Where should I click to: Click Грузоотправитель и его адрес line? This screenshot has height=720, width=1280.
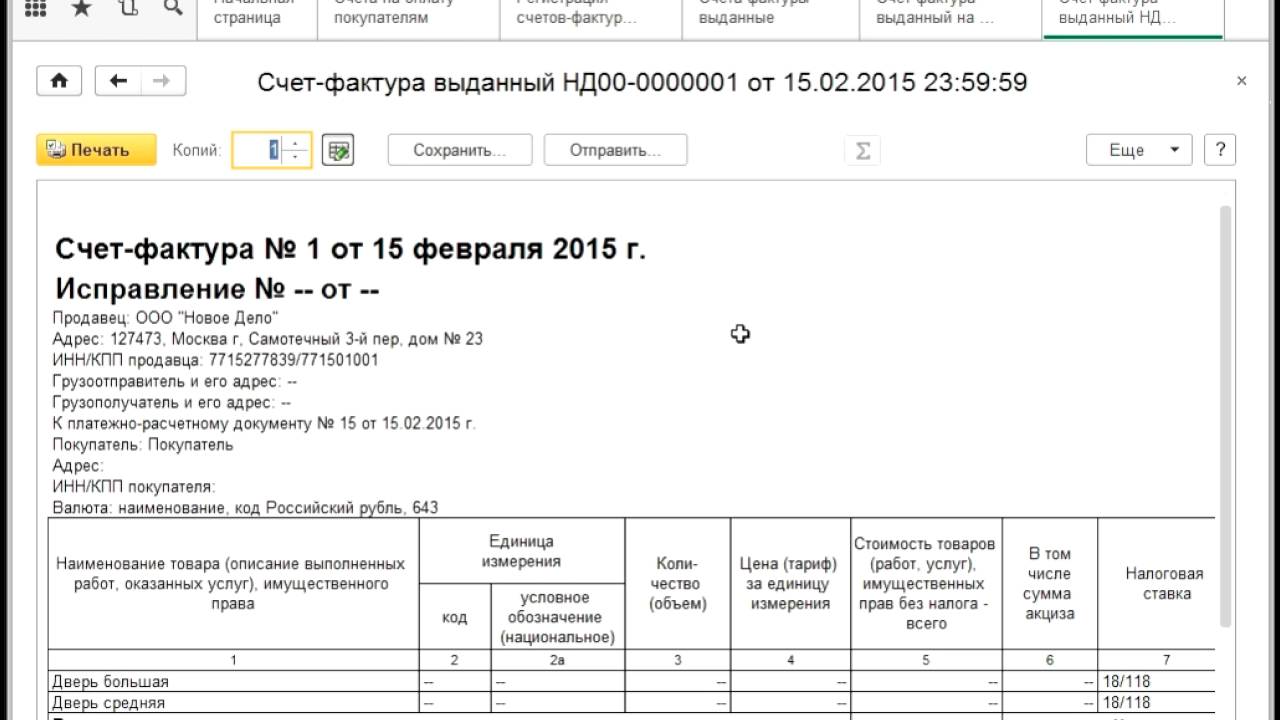point(175,381)
